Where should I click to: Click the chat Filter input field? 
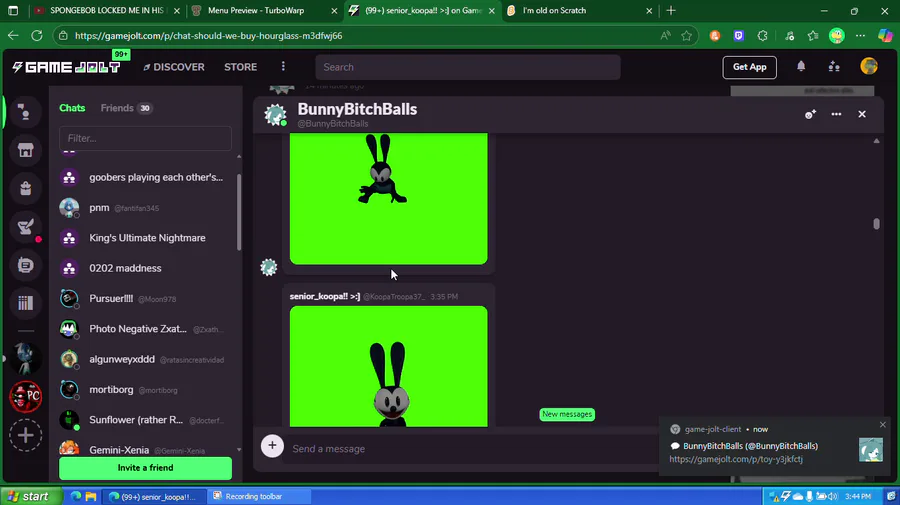pyautogui.click(x=145, y=138)
